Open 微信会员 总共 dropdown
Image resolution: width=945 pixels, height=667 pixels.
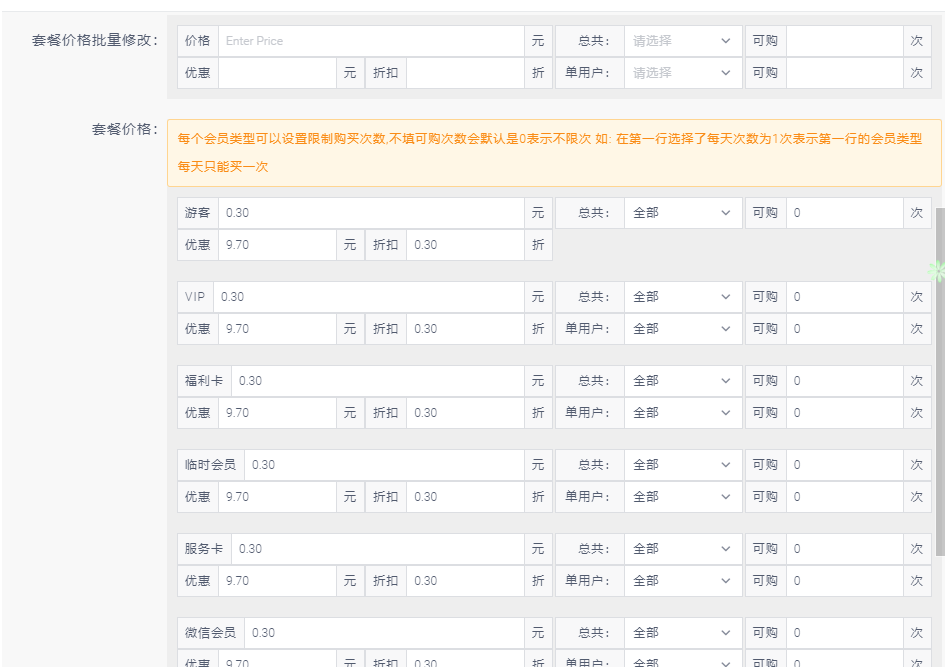tap(683, 633)
